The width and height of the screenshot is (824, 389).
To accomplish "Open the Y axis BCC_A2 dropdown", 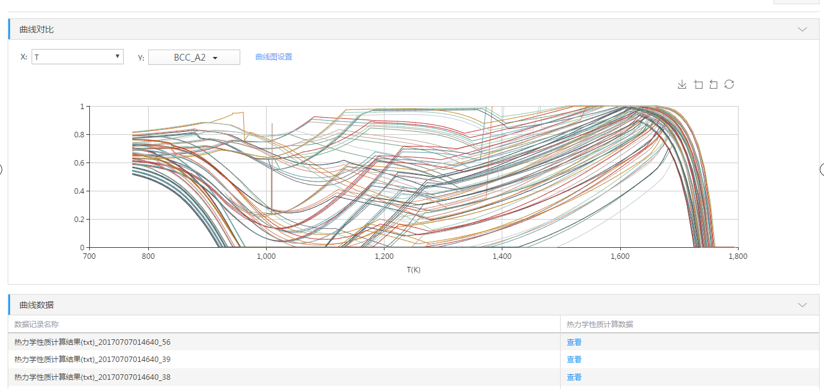I will coord(194,57).
